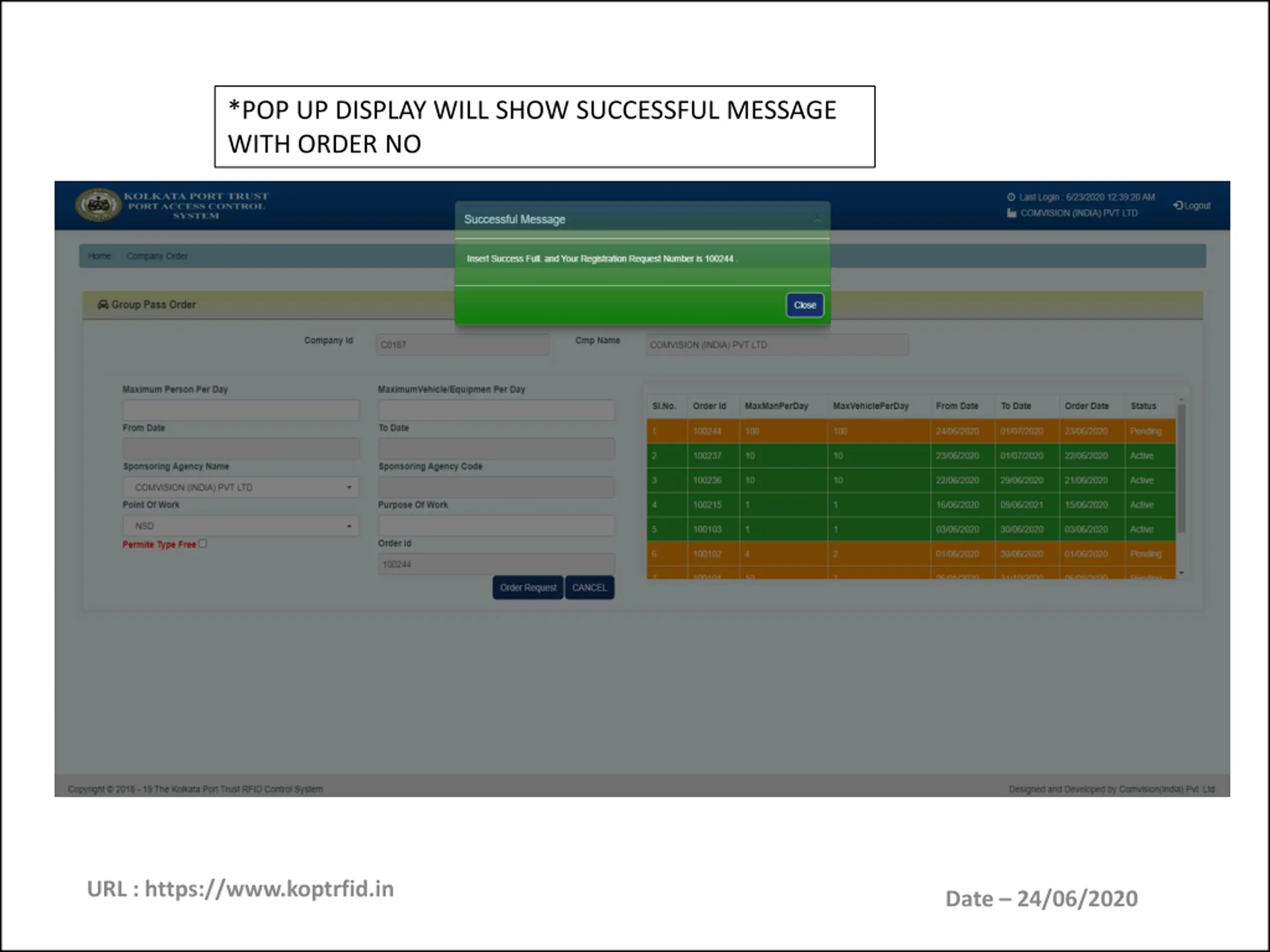Select the table row for order 100244
The image size is (1270, 952).
click(x=911, y=431)
